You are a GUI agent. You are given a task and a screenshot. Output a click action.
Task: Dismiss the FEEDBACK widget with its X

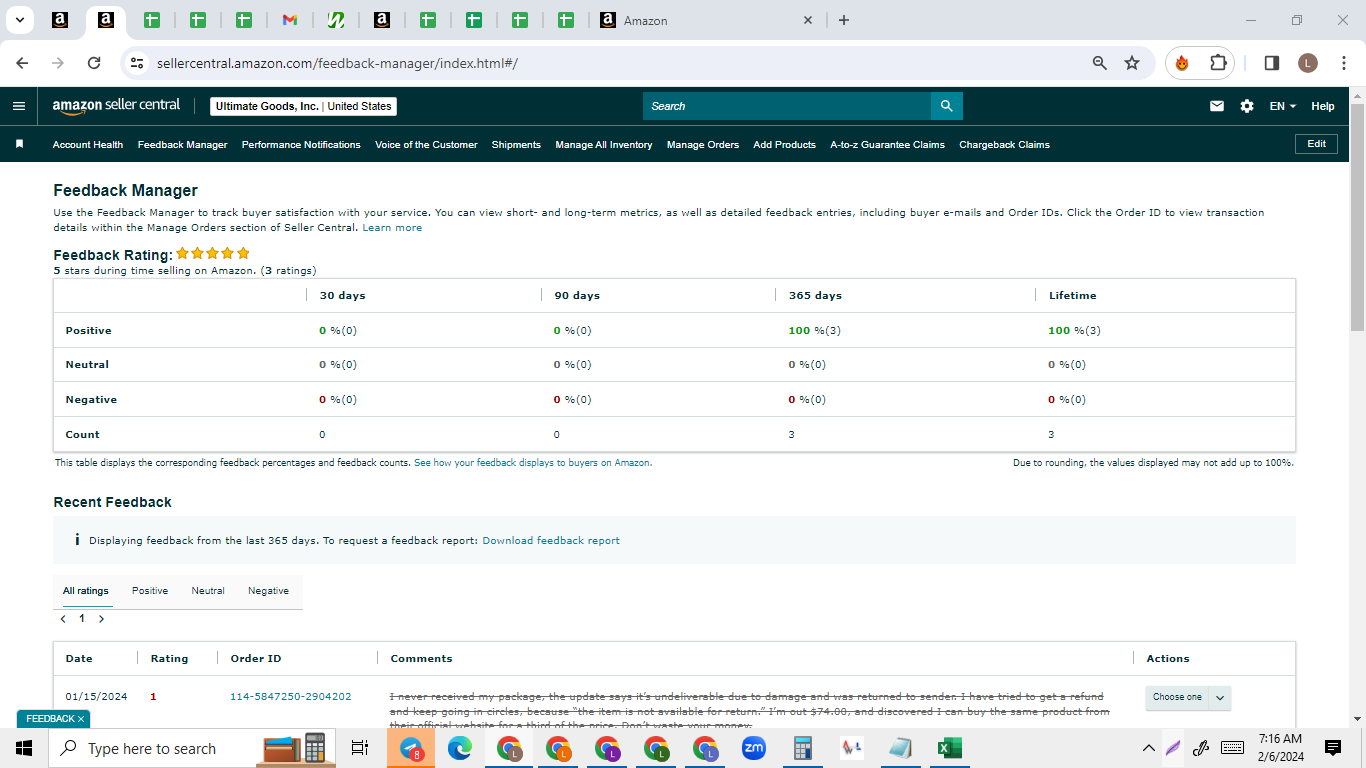[81, 719]
